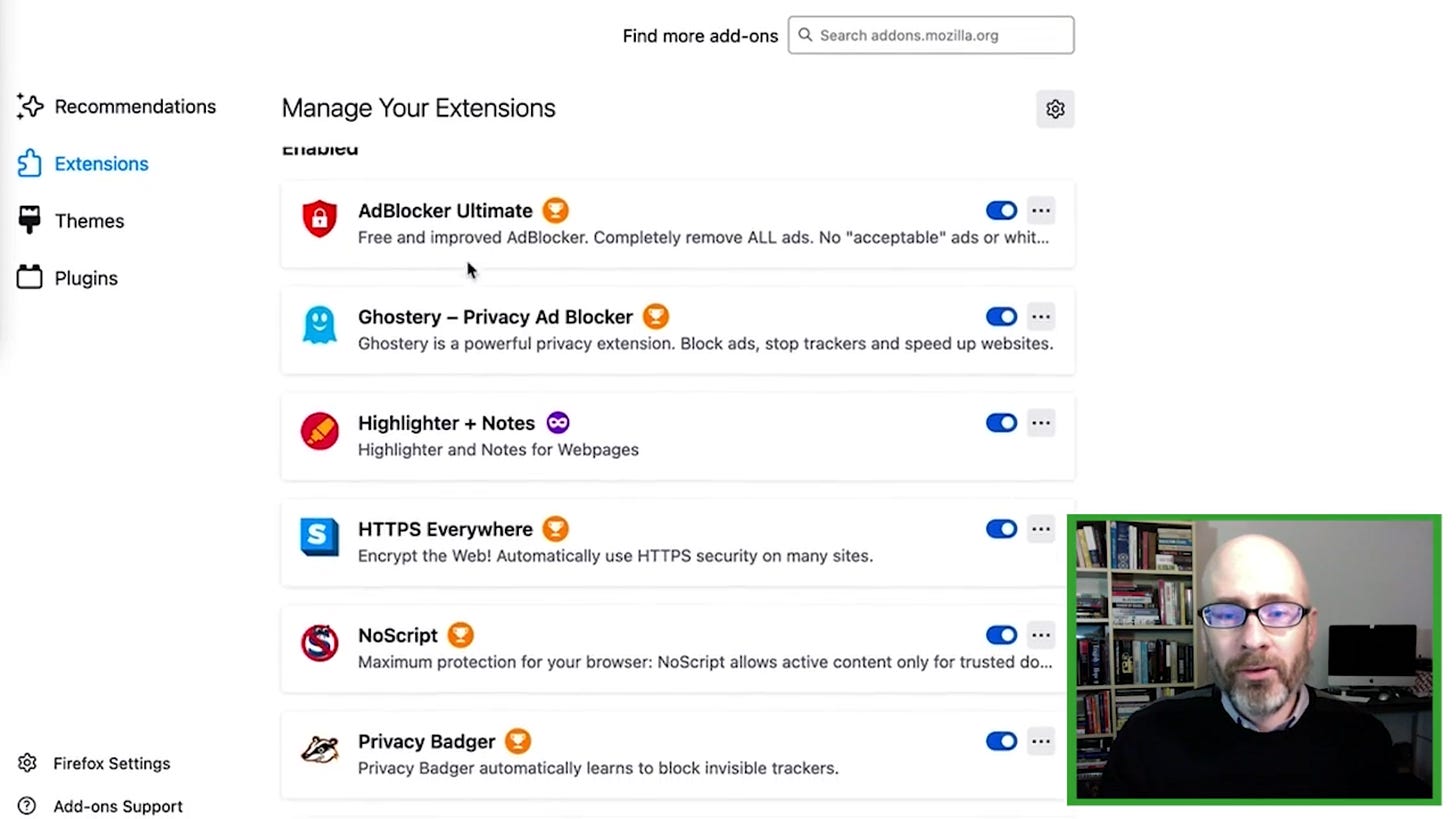This screenshot has height=819, width=1456.
Task: Show HTTPS Everywhere three-dot menu
Action: (x=1041, y=529)
